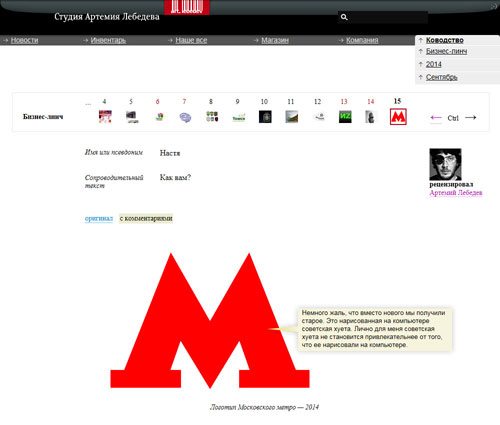Focus the dark search input field
The height and width of the screenshot is (425, 500).
click(x=388, y=17)
